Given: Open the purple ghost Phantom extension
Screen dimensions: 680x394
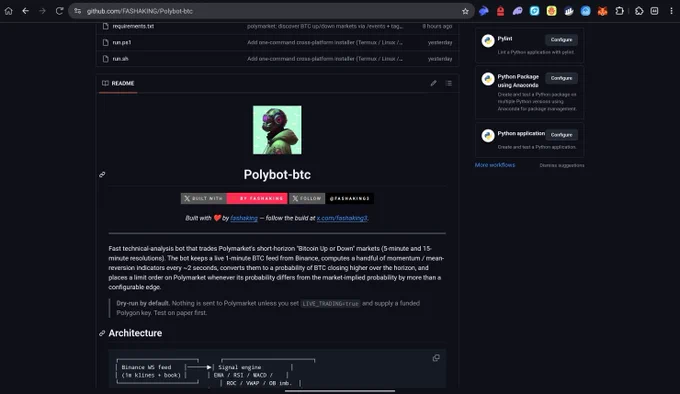Looking at the screenshot, I should [517, 11].
